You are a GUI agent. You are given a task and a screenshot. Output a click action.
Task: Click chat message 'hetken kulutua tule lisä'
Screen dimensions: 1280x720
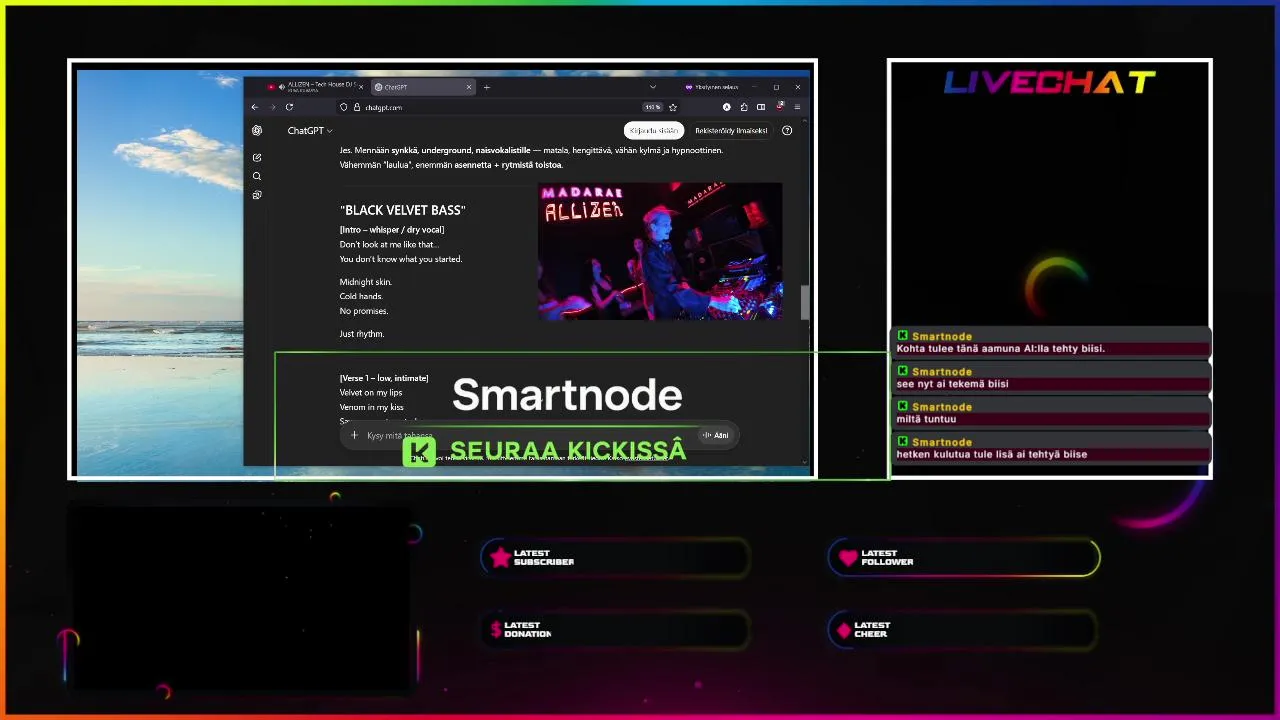(x=992, y=454)
